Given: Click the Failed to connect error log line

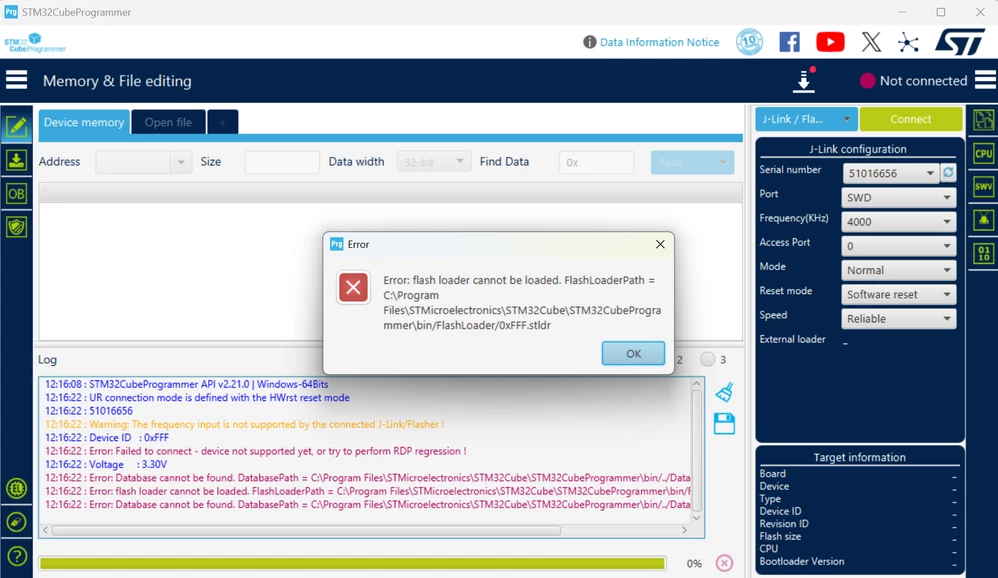Looking at the screenshot, I should click(255, 451).
